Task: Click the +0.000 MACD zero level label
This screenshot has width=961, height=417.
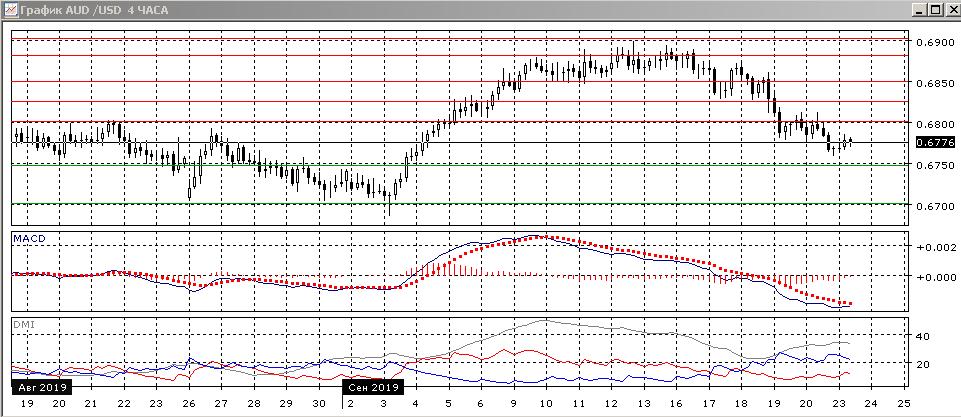Action: click(936, 277)
